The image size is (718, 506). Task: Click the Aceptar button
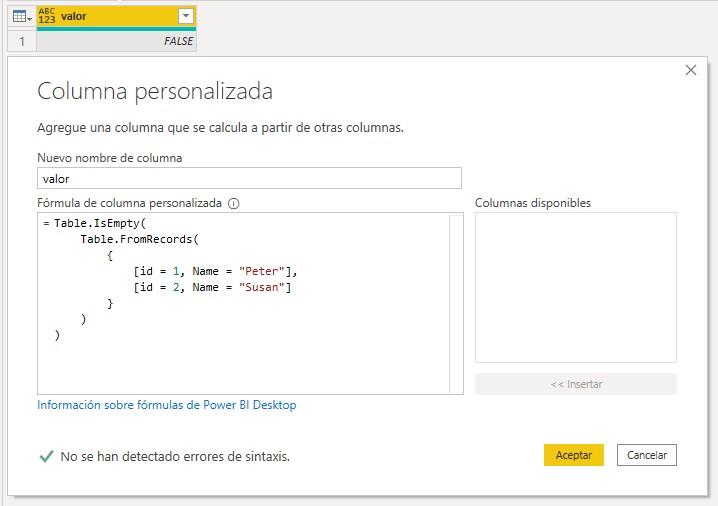tap(574, 455)
